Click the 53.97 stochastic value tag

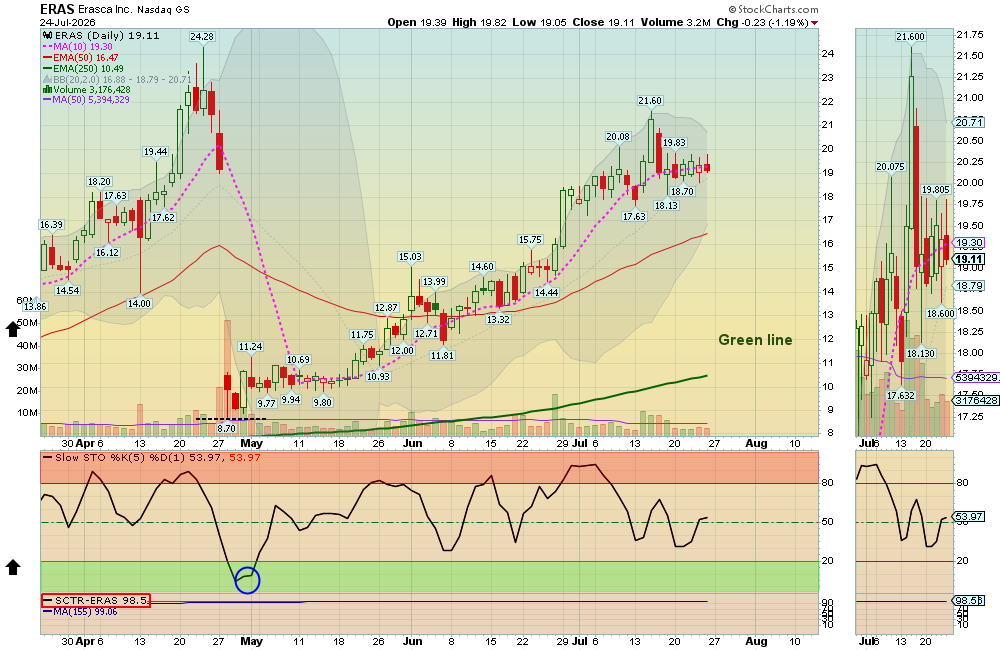pyautogui.click(x=969, y=517)
